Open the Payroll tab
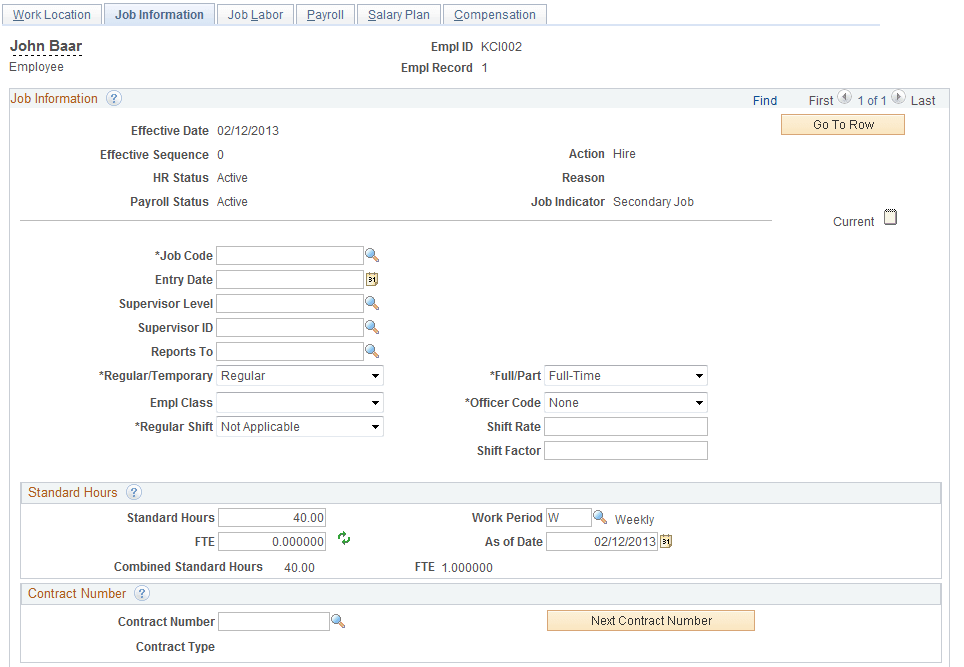The height and width of the screenshot is (667, 964). click(325, 15)
